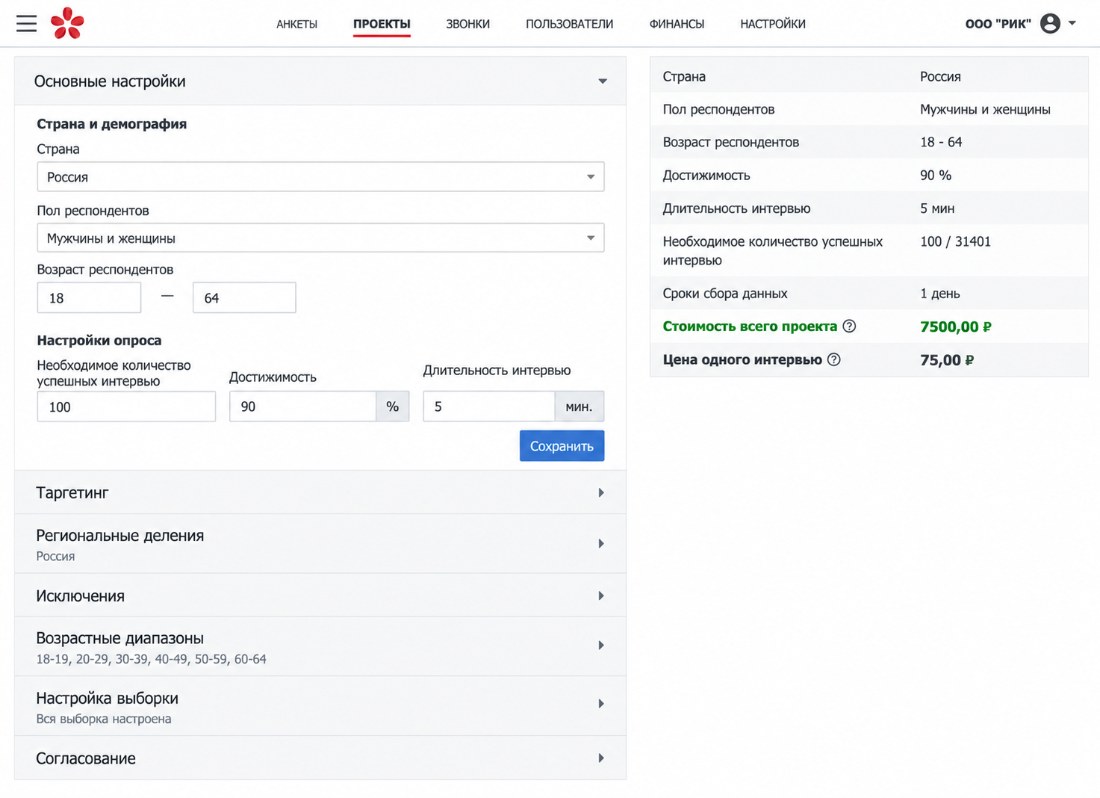Expand the Исключения section
Image resolution: width=1100 pixels, height=798 pixels.
click(321, 596)
